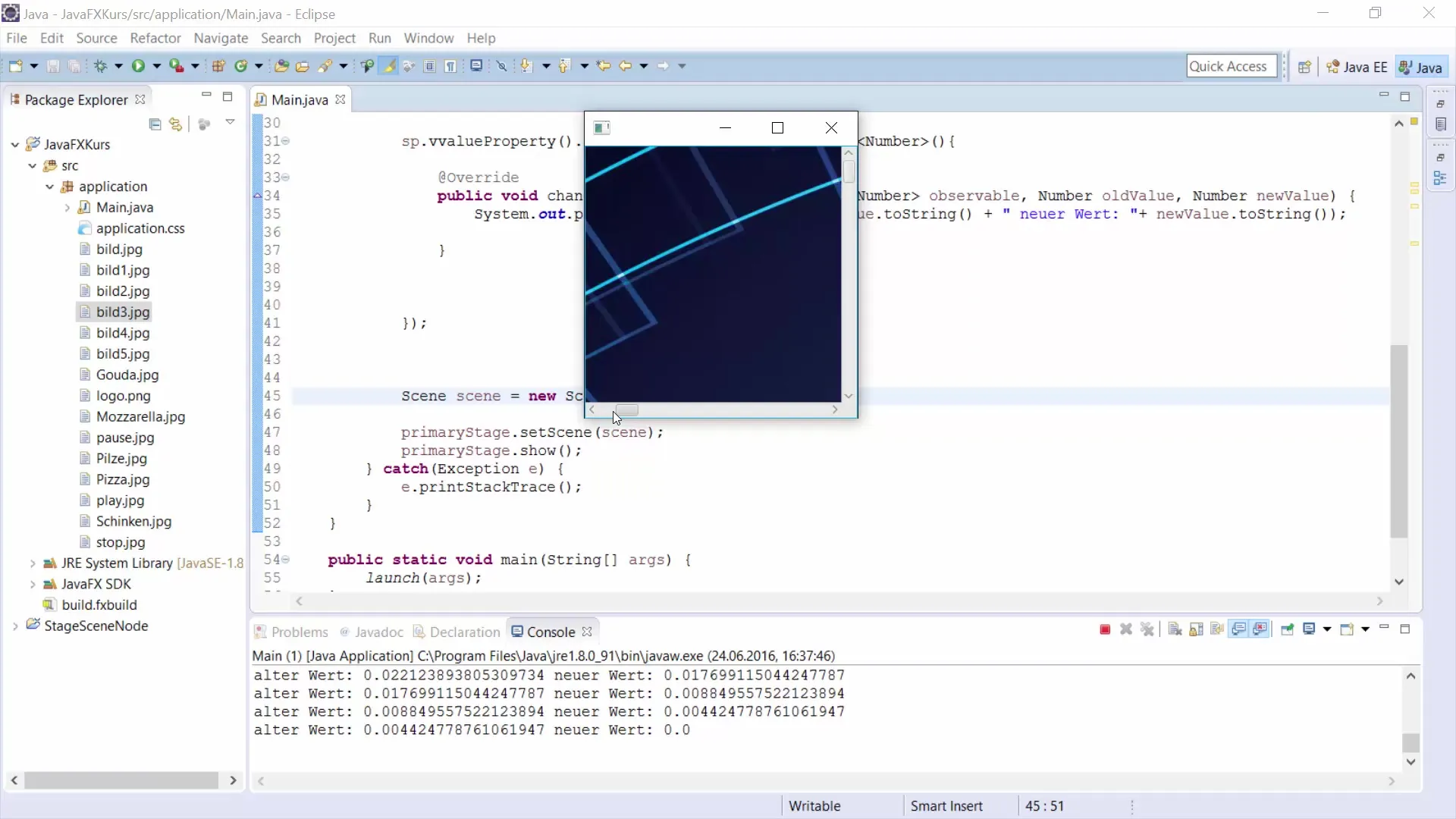Click the New Java Package icon
The image size is (1456, 819).
[x=218, y=66]
